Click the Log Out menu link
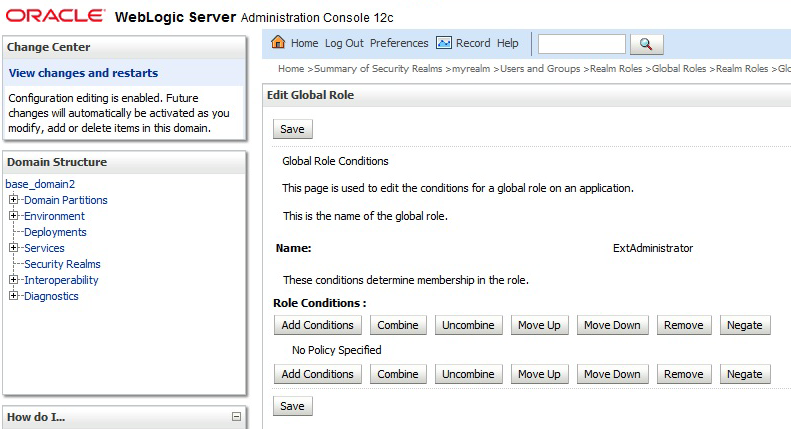Image resolution: width=791 pixels, height=429 pixels. (344, 43)
